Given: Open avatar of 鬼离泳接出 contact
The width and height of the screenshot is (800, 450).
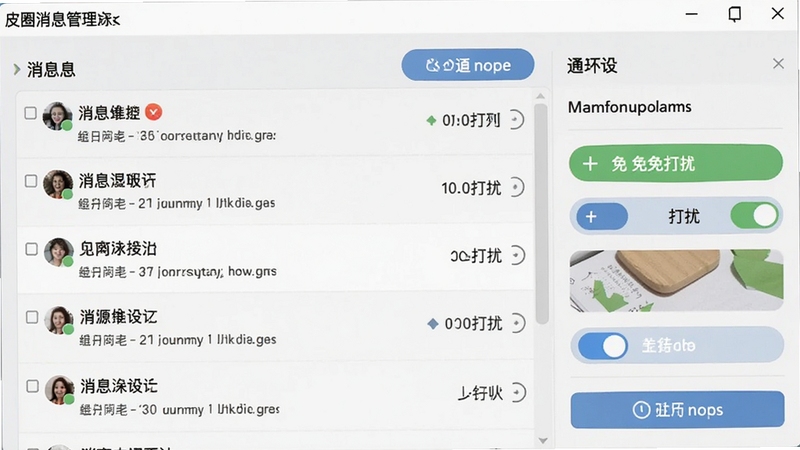Looking at the screenshot, I should click(x=59, y=252).
